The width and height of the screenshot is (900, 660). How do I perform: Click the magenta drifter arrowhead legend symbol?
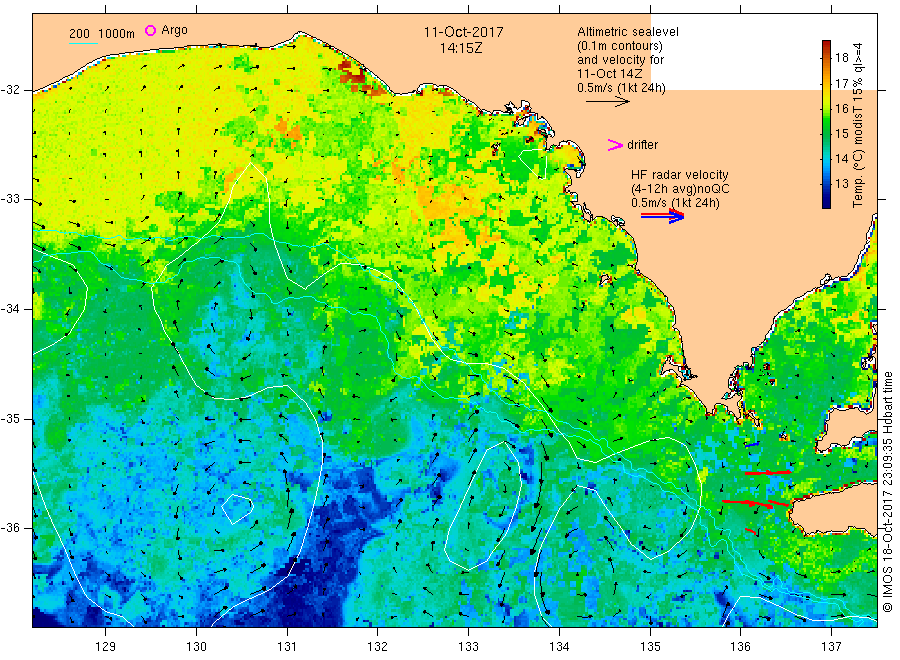615,145
